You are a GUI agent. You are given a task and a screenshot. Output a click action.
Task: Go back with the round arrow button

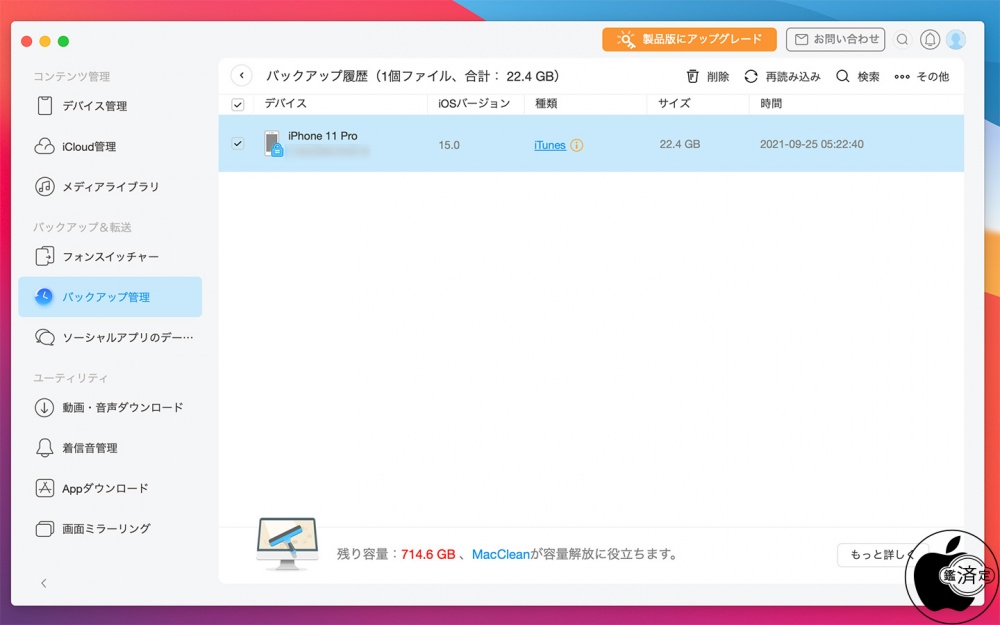[241, 76]
